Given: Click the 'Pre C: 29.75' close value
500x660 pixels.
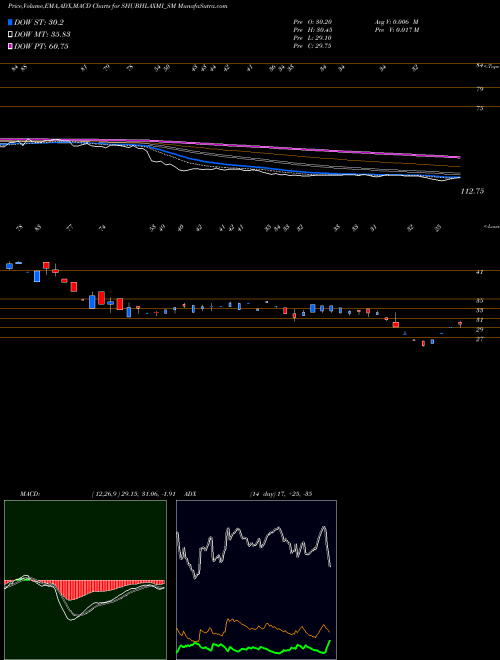Looking at the screenshot, I should (312, 46).
